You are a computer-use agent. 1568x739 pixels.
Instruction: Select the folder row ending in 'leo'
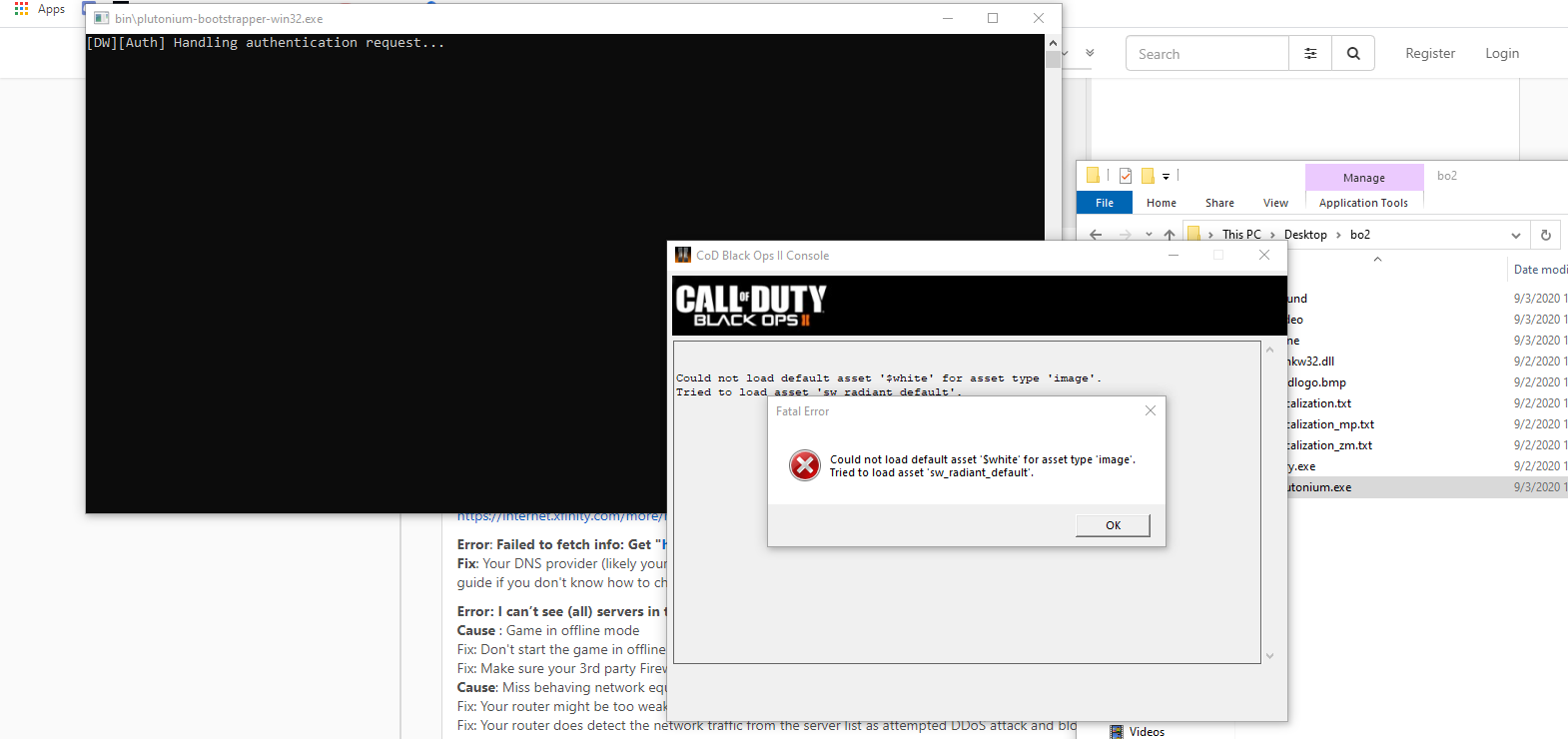1295,320
